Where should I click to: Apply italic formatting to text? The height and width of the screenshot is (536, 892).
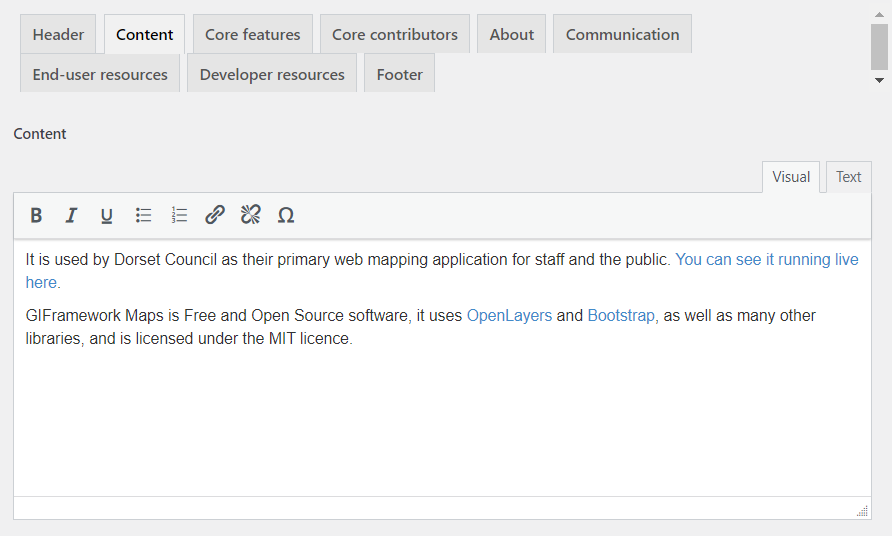tap(71, 215)
